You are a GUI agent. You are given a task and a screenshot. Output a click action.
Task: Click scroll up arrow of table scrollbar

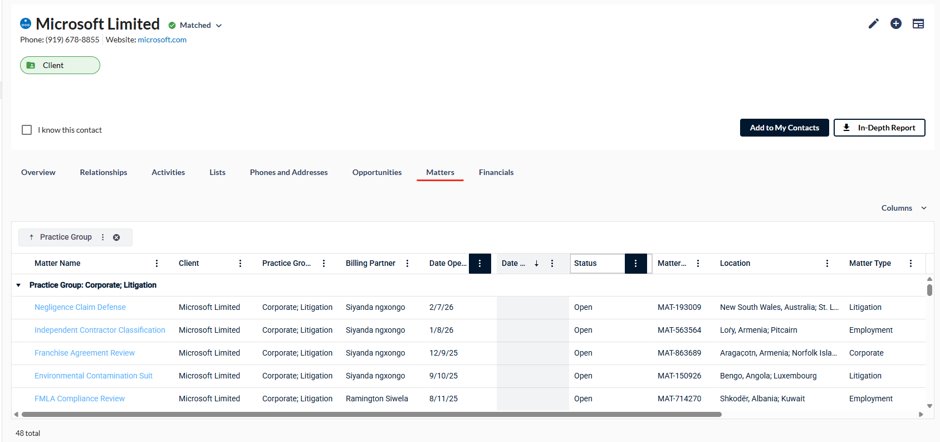pos(929,279)
